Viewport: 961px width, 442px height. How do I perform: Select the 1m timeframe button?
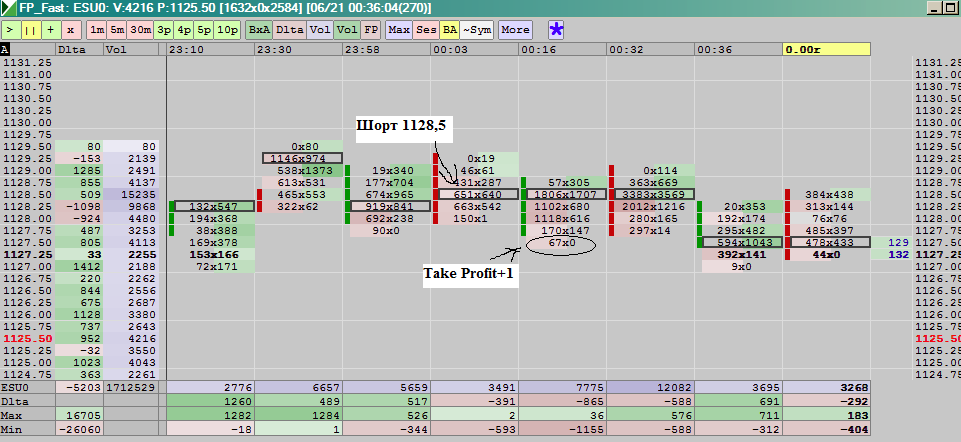coord(96,30)
